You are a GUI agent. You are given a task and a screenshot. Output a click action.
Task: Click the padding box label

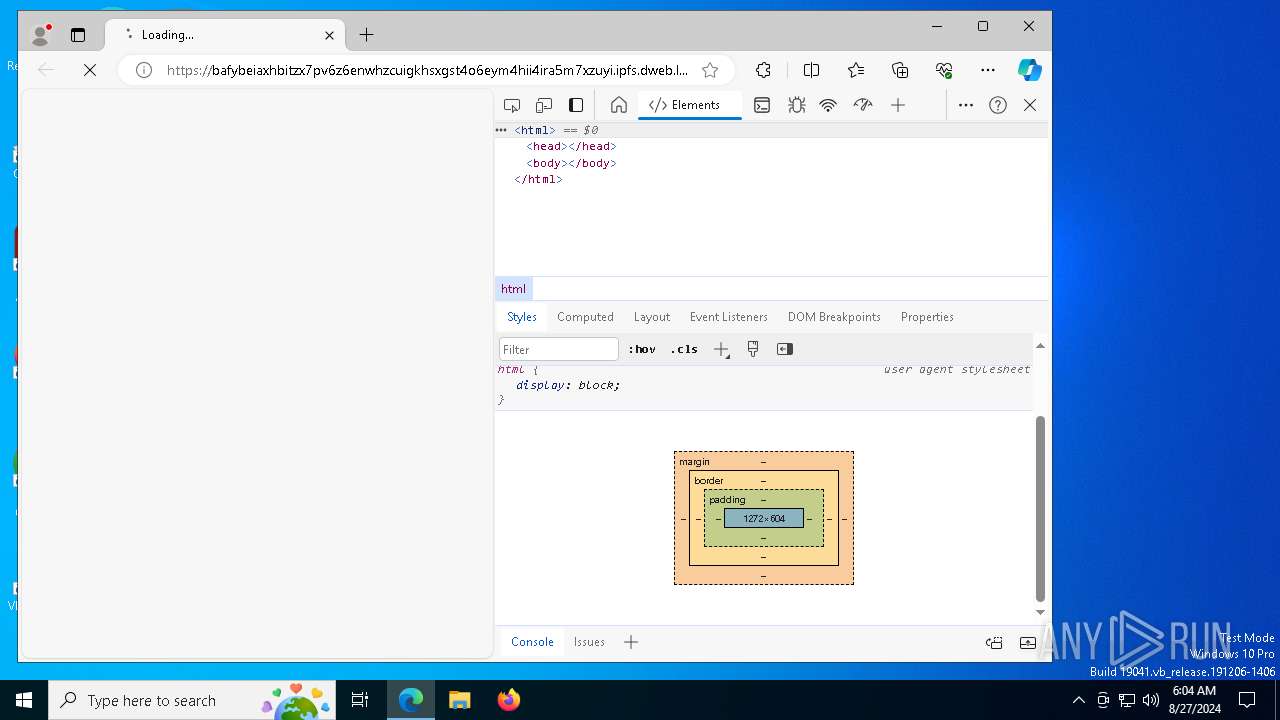pyautogui.click(x=727, y=500)
